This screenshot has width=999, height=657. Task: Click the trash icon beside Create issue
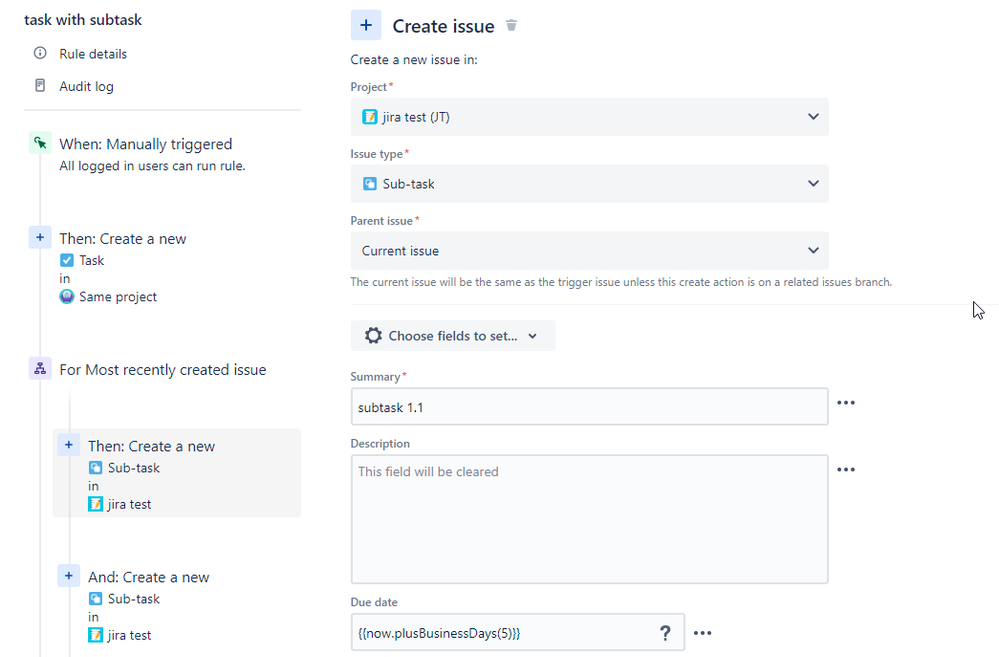point(512,26)
